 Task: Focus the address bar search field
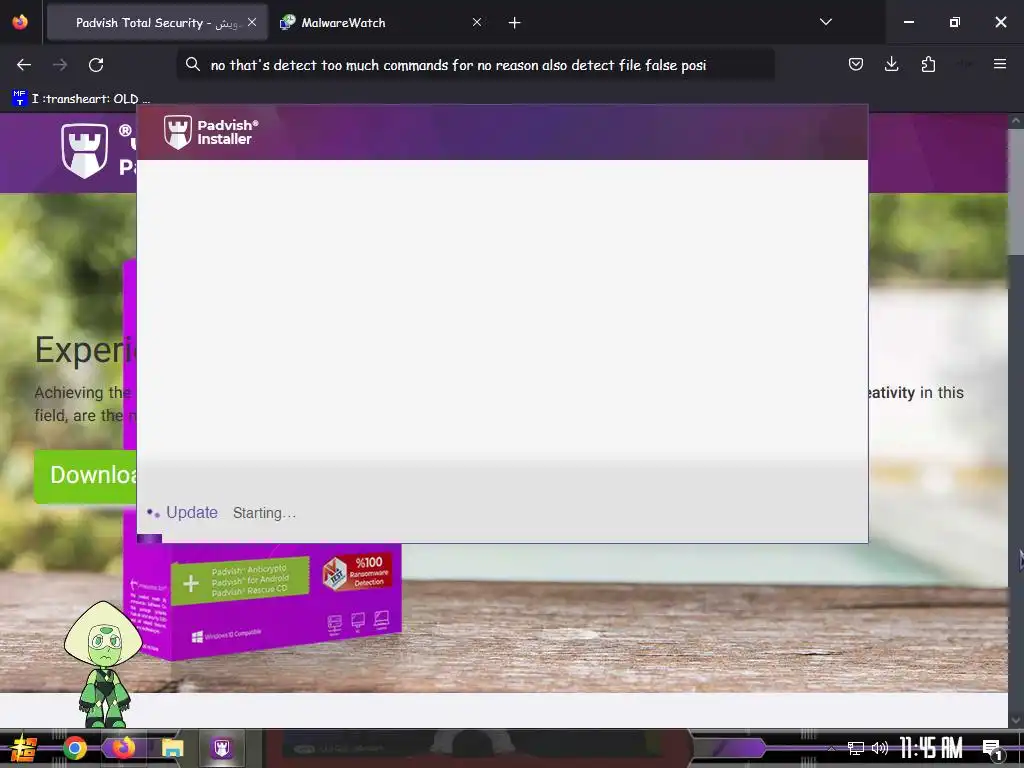click(x=475, y=65)
